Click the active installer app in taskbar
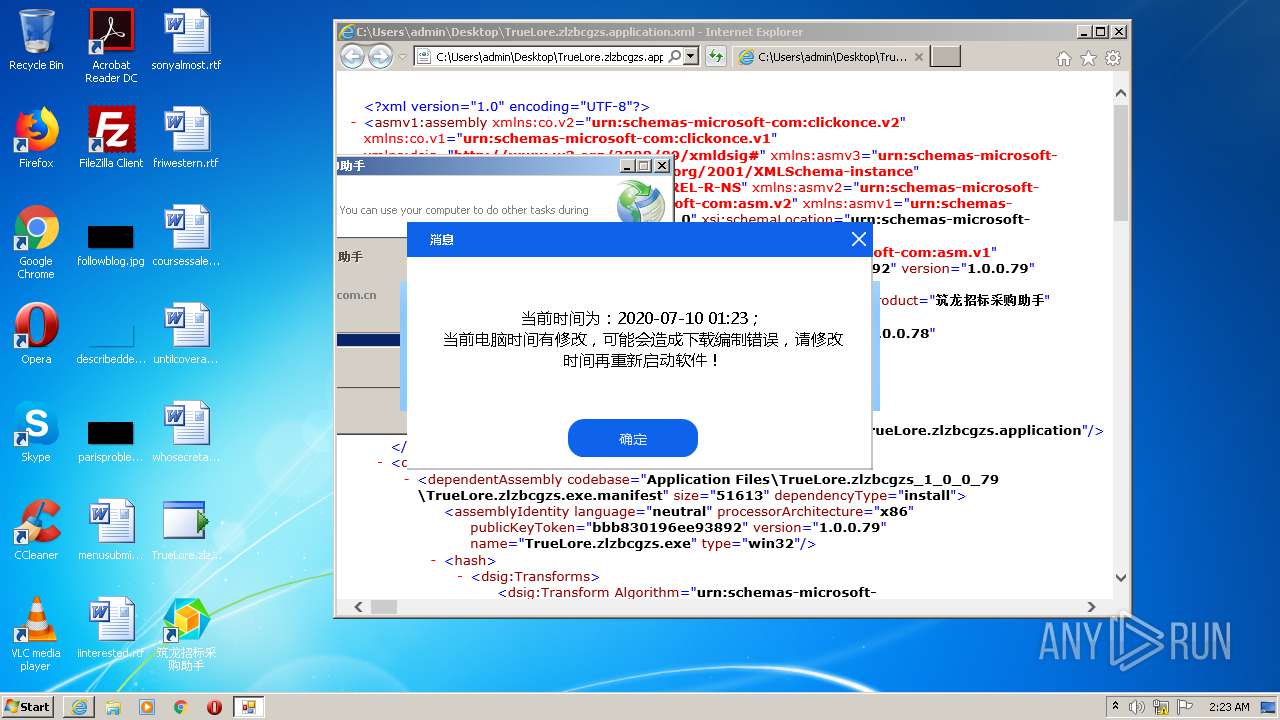The width and height of the screenshot is (1280, 720). pos(248,706)
